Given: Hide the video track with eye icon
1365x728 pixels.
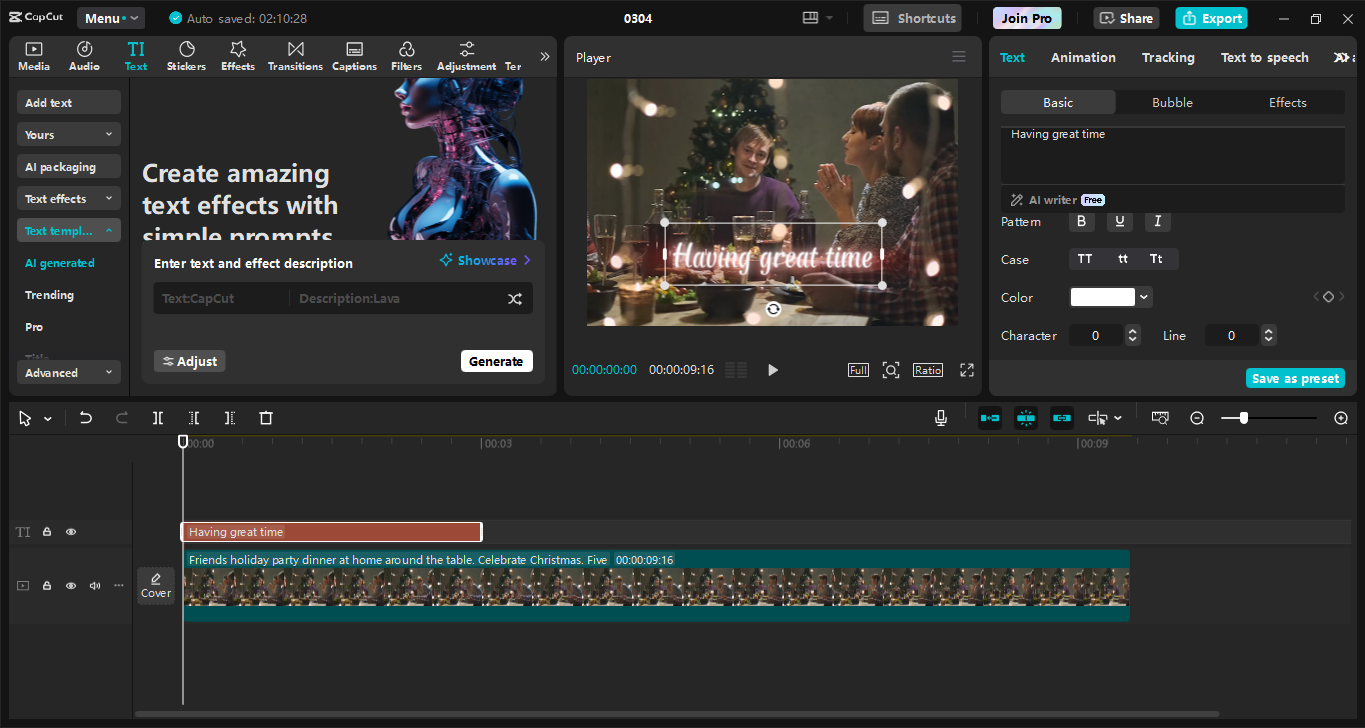Looking at the screenshot, I should coord(71,585).
